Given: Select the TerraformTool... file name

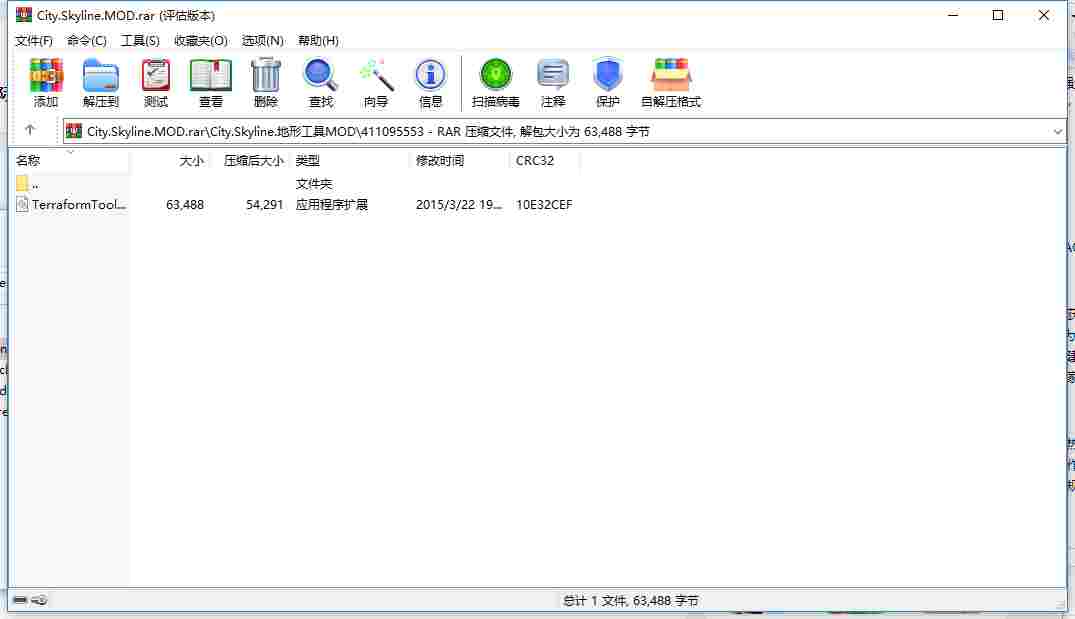Looking at the screenshot, I should point(79,204).
